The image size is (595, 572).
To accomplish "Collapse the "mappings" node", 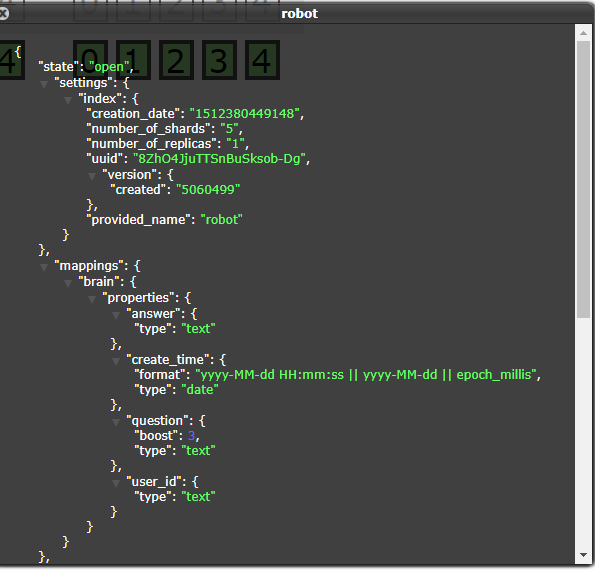I will point(44,268).
